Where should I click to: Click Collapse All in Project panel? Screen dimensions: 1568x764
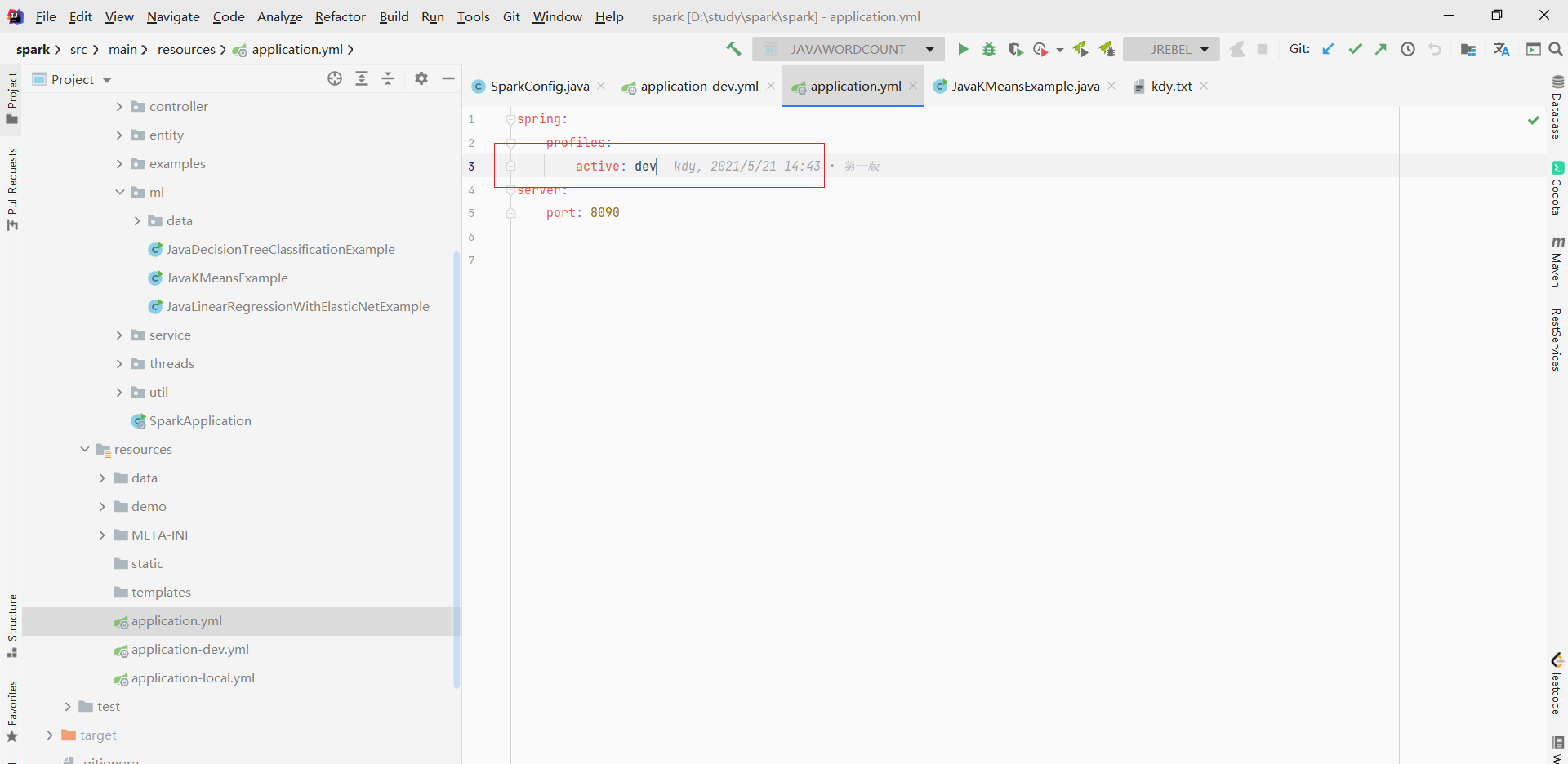click(x=388, y=78)
